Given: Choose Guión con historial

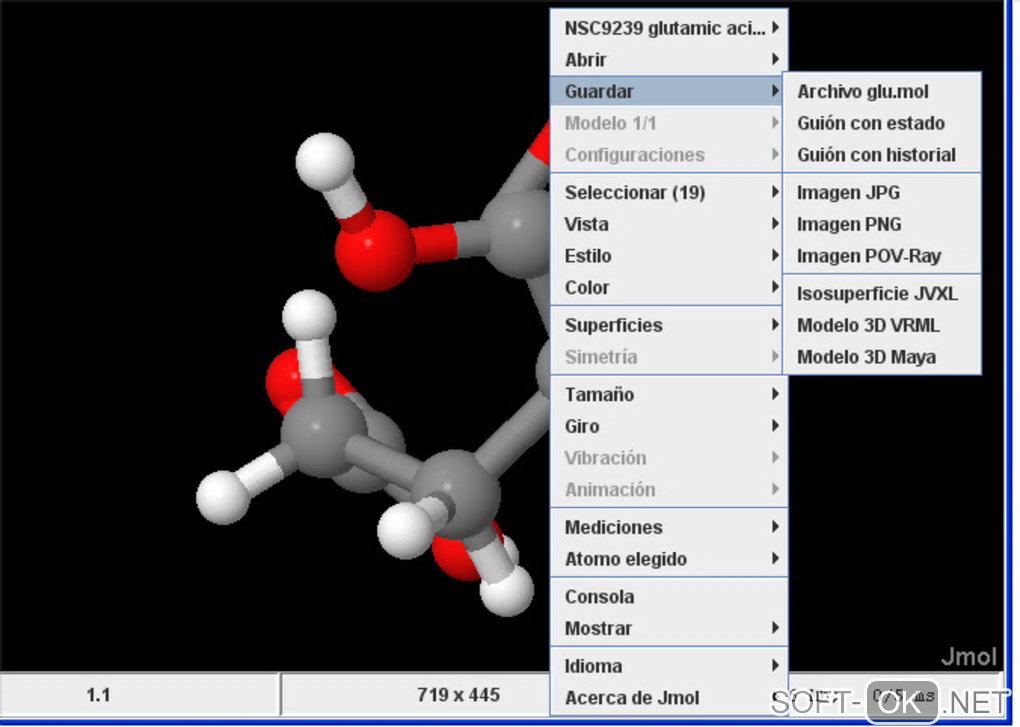Looking at the screenshot, I should point(882,155).
